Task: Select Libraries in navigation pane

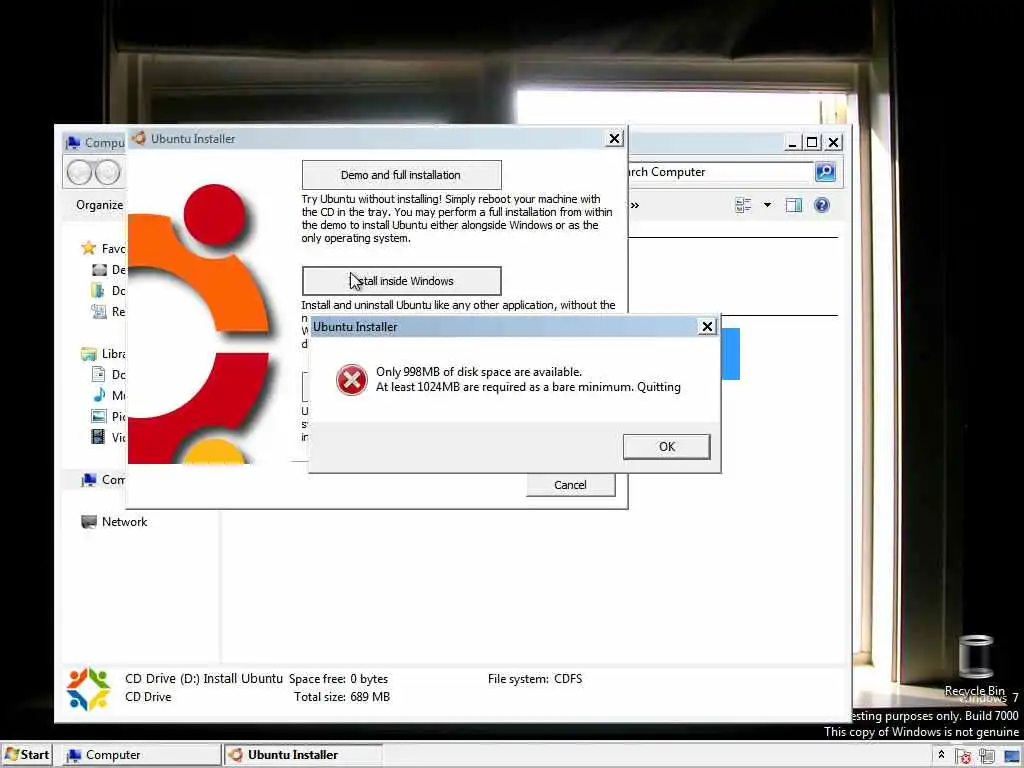Action: [x=103, y=354]
